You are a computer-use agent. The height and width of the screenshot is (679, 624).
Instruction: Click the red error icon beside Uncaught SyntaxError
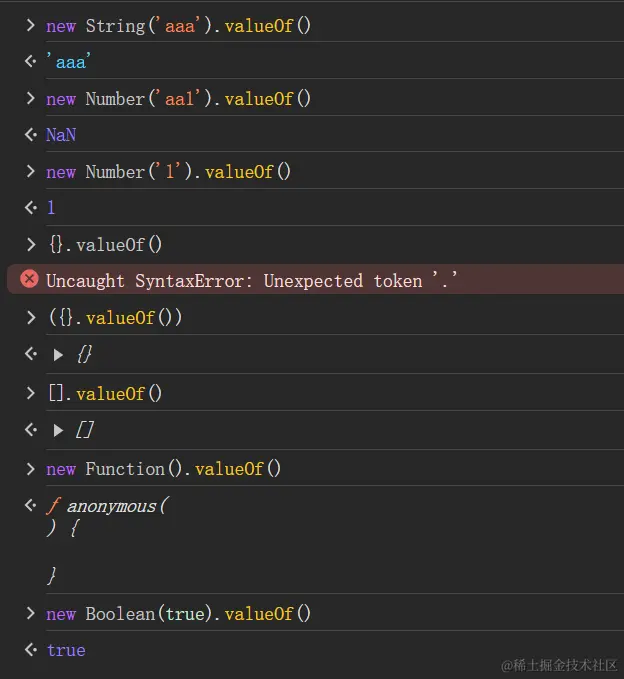(x=29, y=279)
